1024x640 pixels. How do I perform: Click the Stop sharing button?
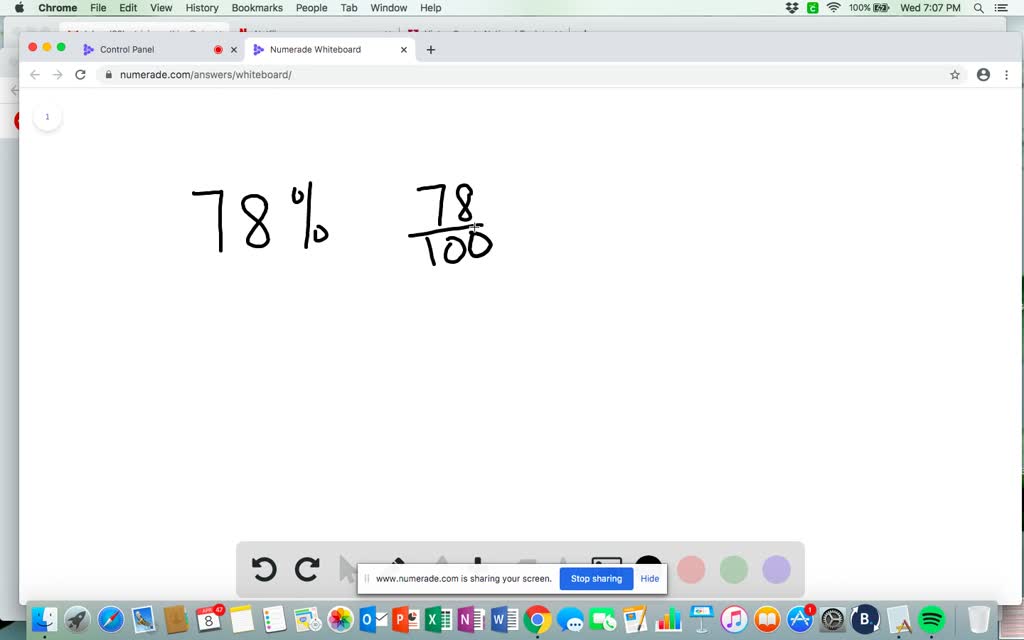pyautogui.click(x=596, y=578)
